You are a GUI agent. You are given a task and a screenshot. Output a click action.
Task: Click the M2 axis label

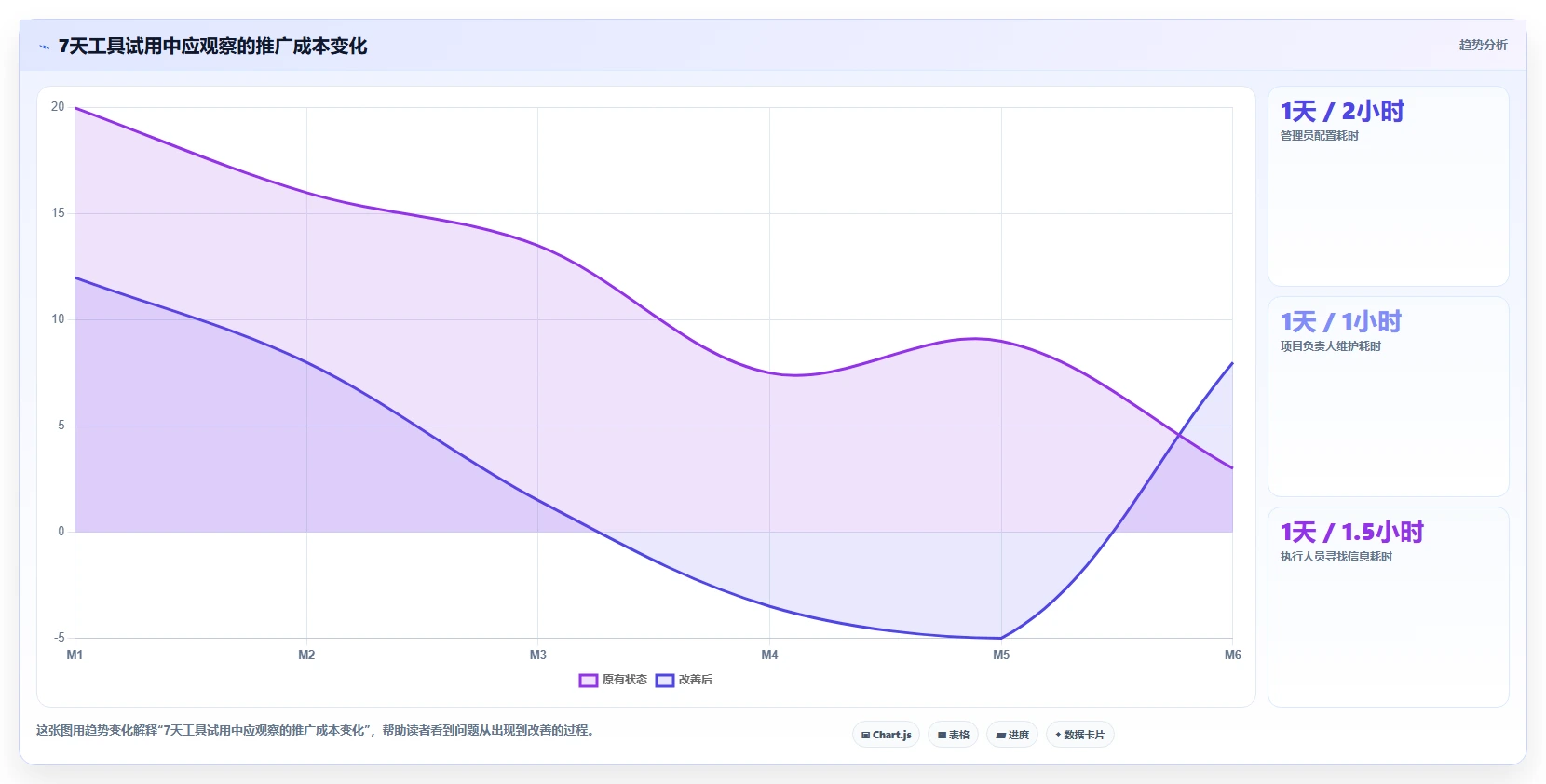(x=306, y=656)
